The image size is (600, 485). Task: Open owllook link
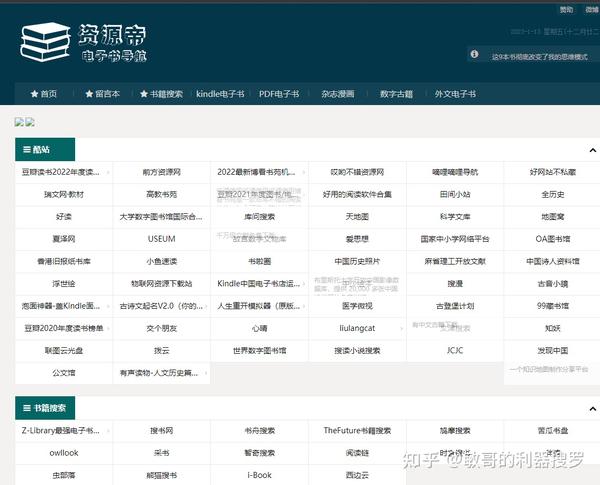pos(64,453)
